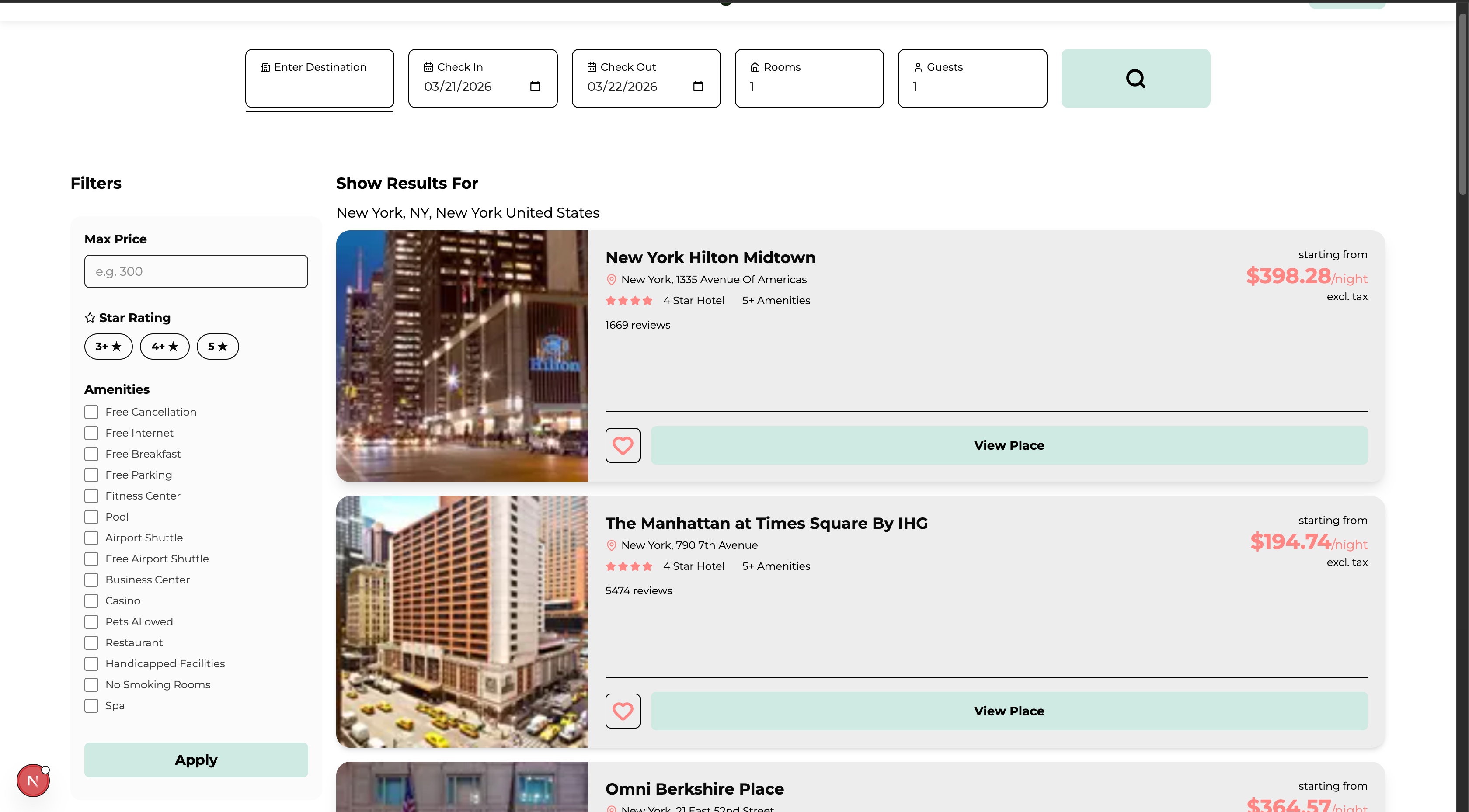Toggle the Free Parking checkbox
1469x812 pixels.
(x=91, y=475)
